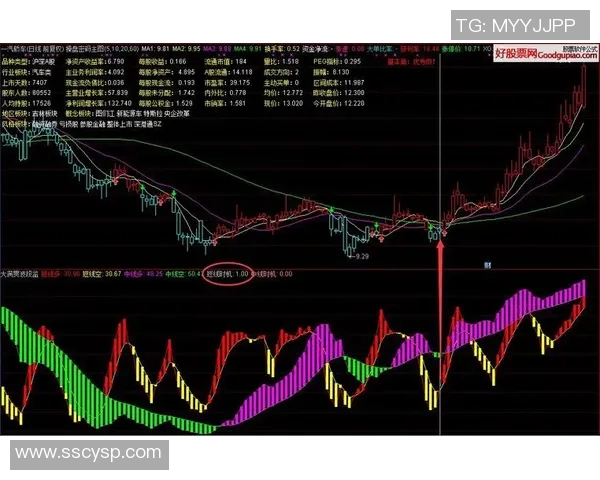Viewport: 600px width, 480px height.
Task: Click the 股东人数: 80552 field
Action: click(26, 93)
